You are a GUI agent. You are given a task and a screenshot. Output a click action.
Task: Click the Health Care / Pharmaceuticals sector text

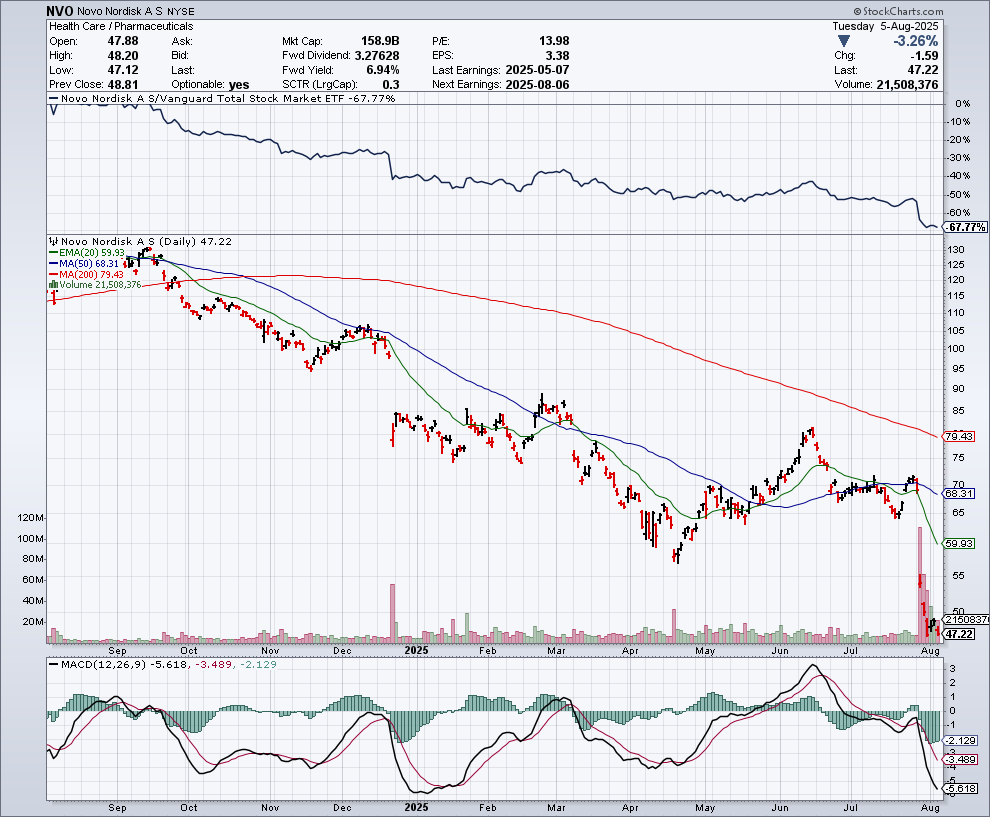(121, 26)
